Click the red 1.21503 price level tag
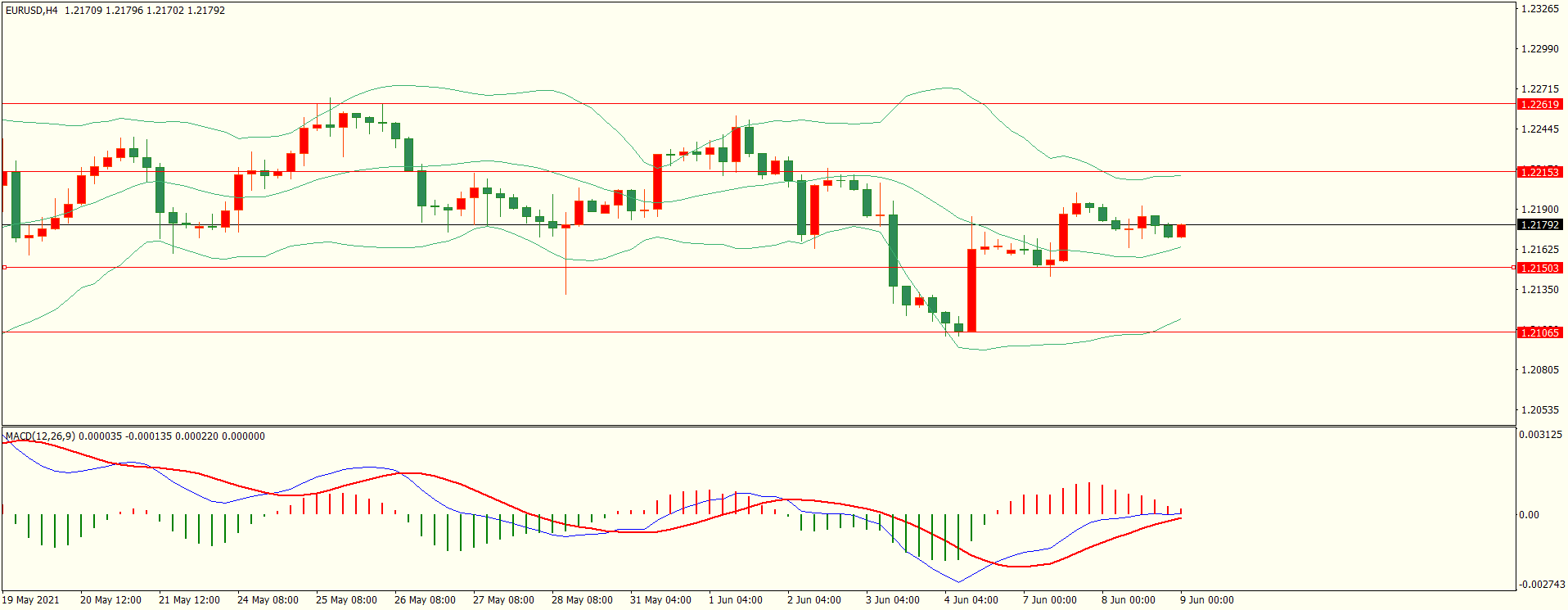Screen dimensions: 1568x610 tap(1539, 269)
